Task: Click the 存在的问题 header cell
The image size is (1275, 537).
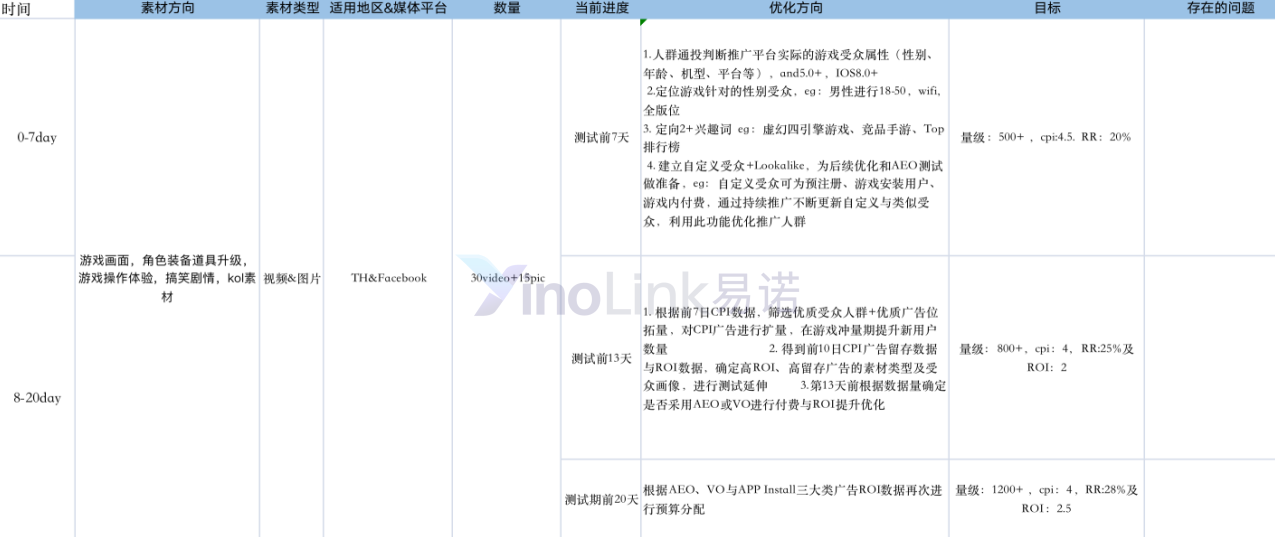Action: click(1210, 8)
